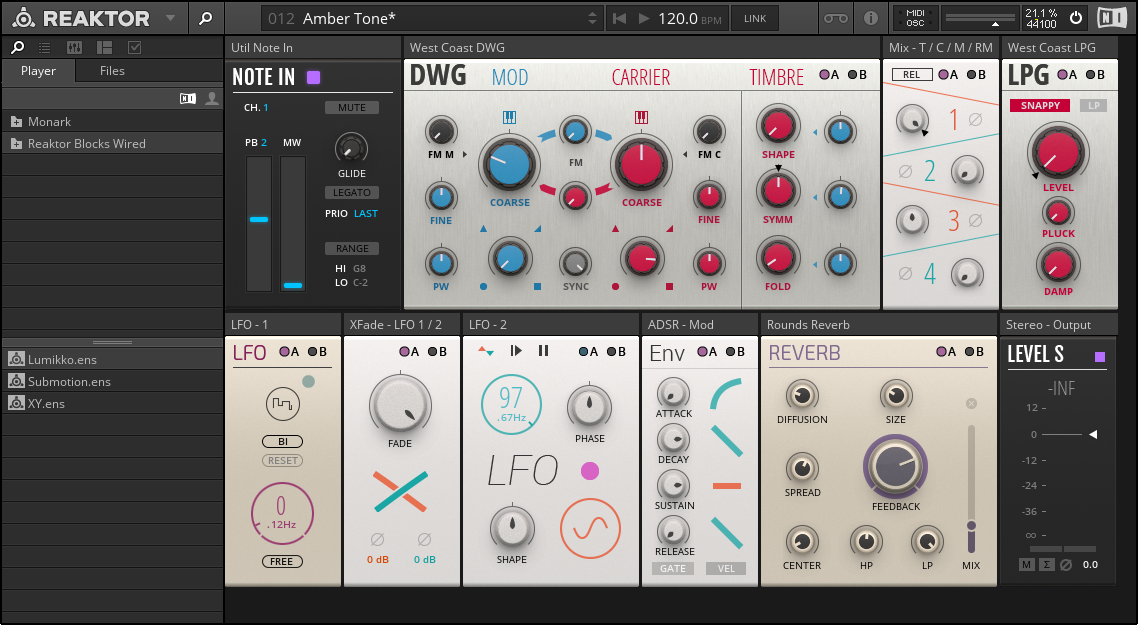Click the pitch bend PB slider
Image resolution: width=1138 pixels, height=625 pixels.
point(259,224)
